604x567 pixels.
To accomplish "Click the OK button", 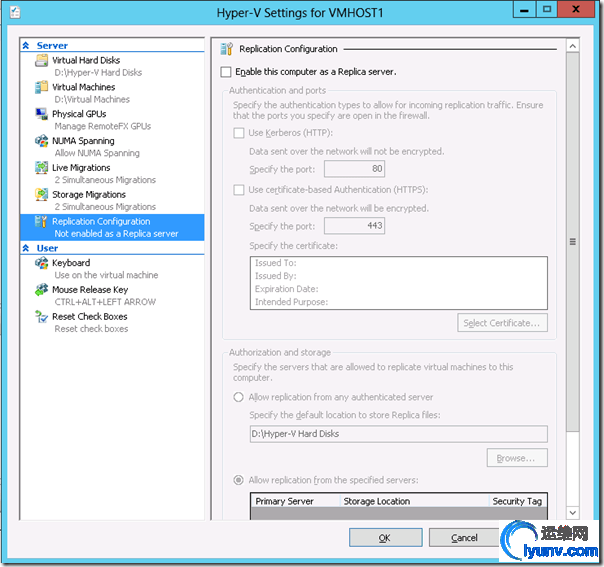I will pyautogui.click(x=386, y=538).
